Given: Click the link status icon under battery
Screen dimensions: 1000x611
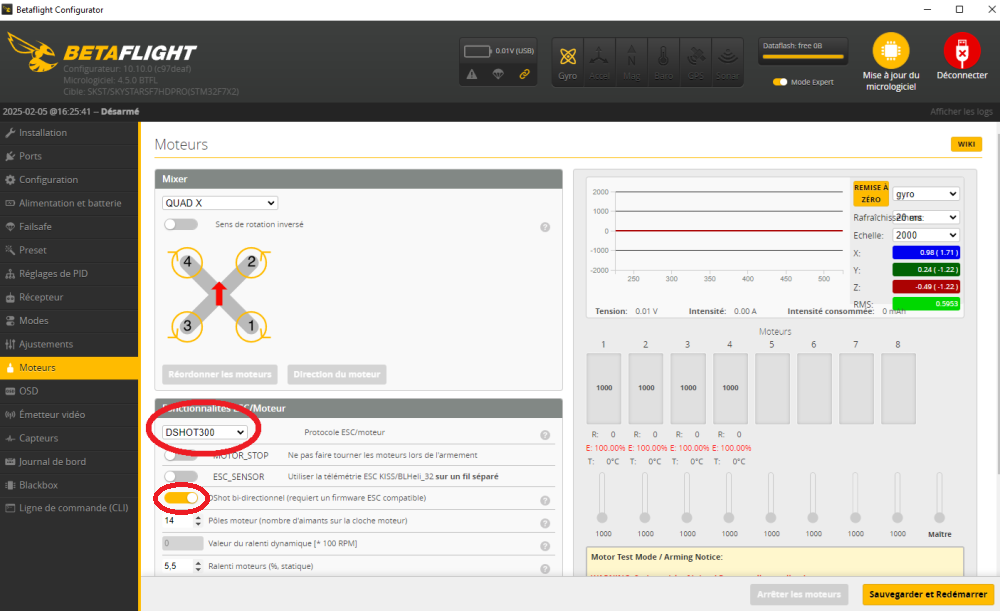Looking at the screenshot, I should click(524, 74).
